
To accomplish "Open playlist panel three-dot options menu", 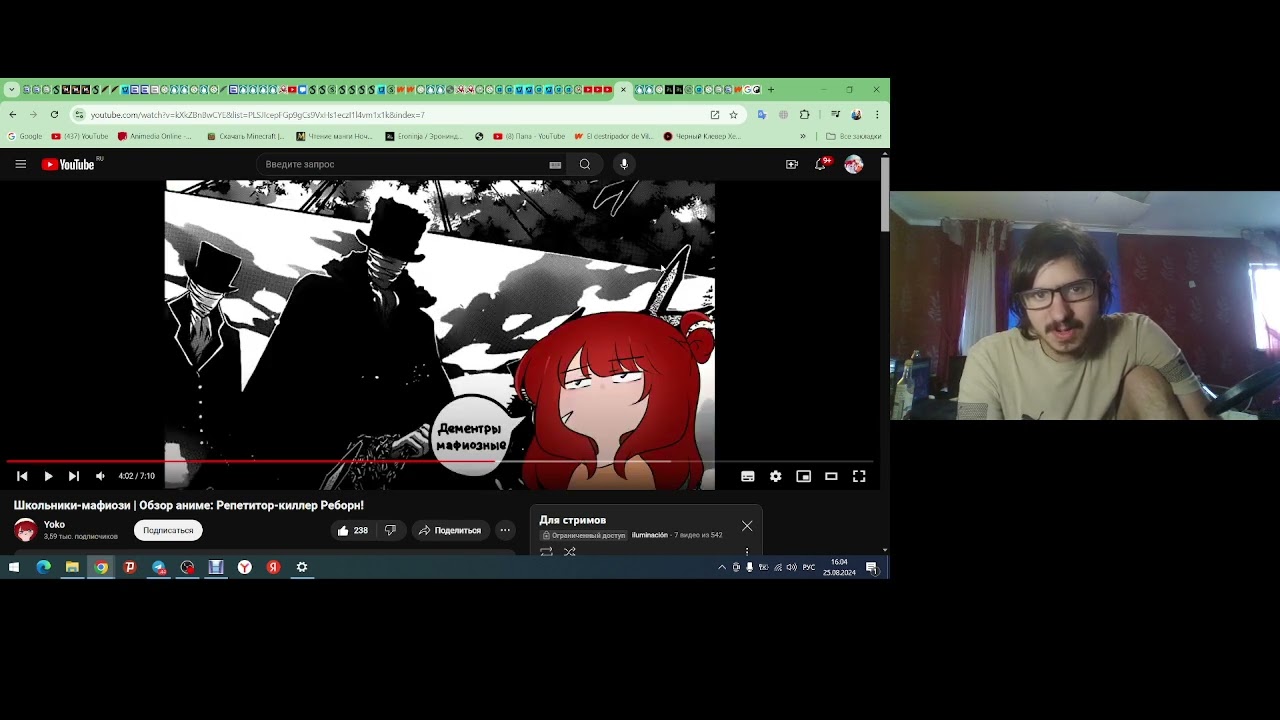I will (x=747, y=551).
